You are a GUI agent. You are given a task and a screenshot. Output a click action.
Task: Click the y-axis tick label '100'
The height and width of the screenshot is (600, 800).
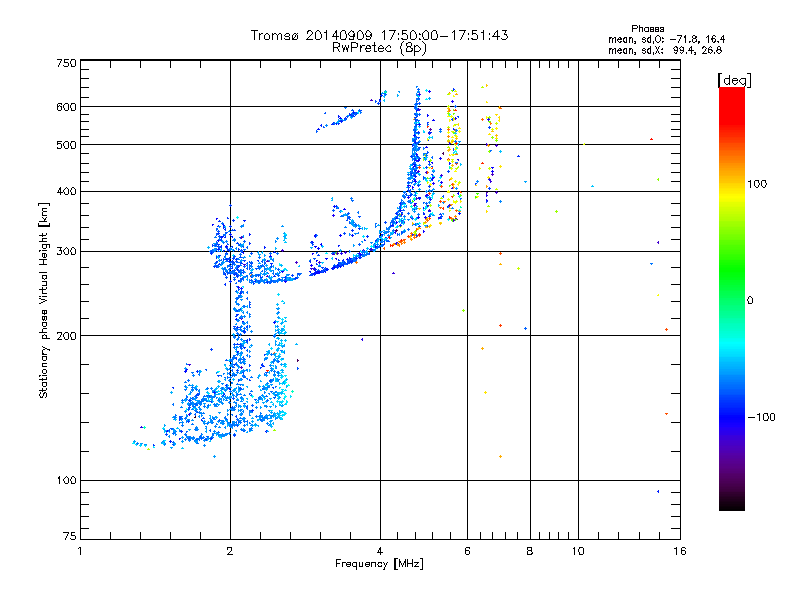(66, 480)
